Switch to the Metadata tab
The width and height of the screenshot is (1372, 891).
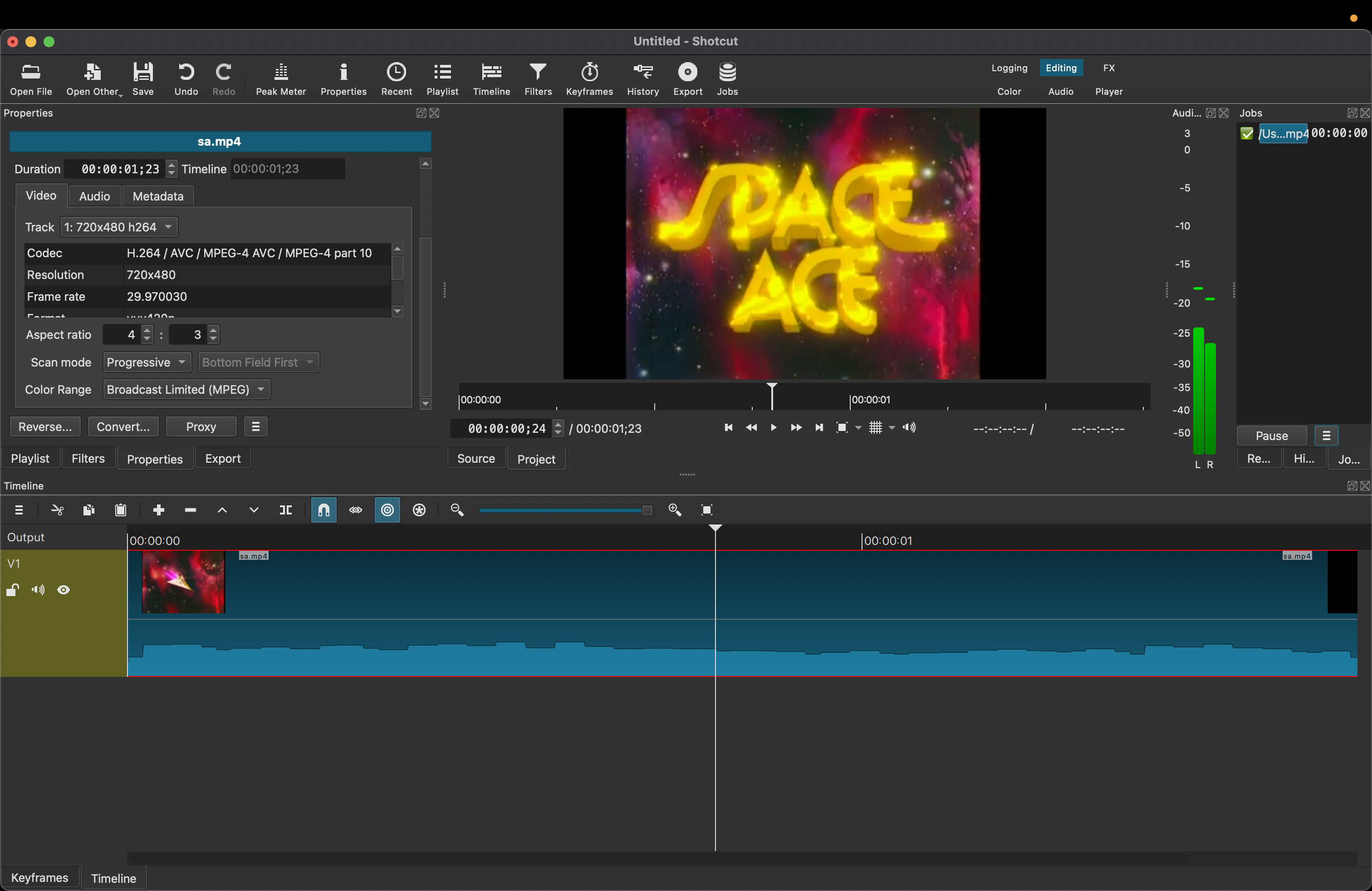(158, 196)
